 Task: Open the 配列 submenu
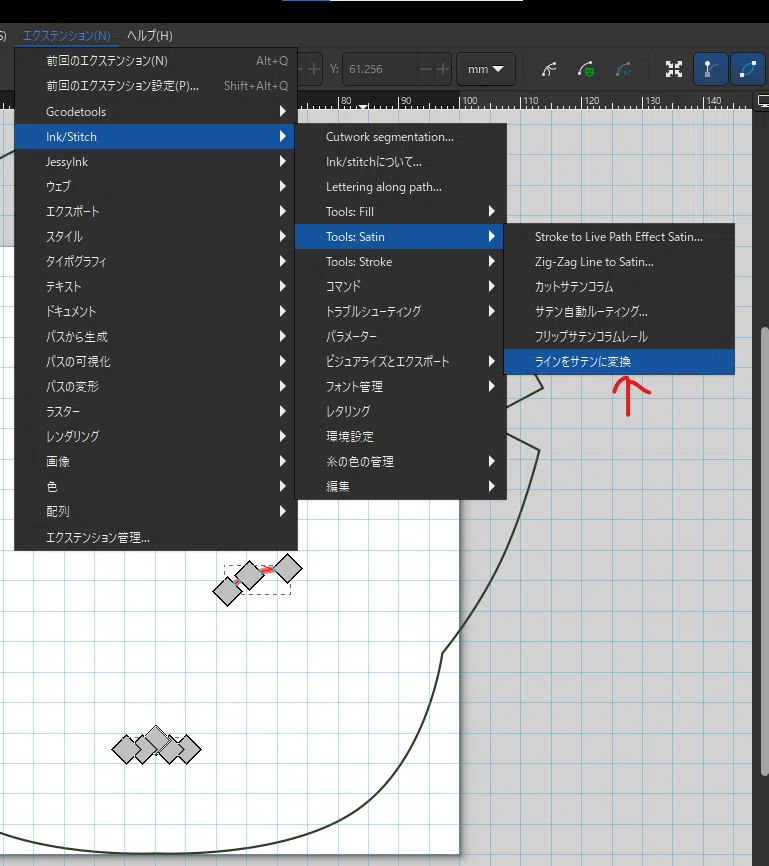click(x=156, y=511)
